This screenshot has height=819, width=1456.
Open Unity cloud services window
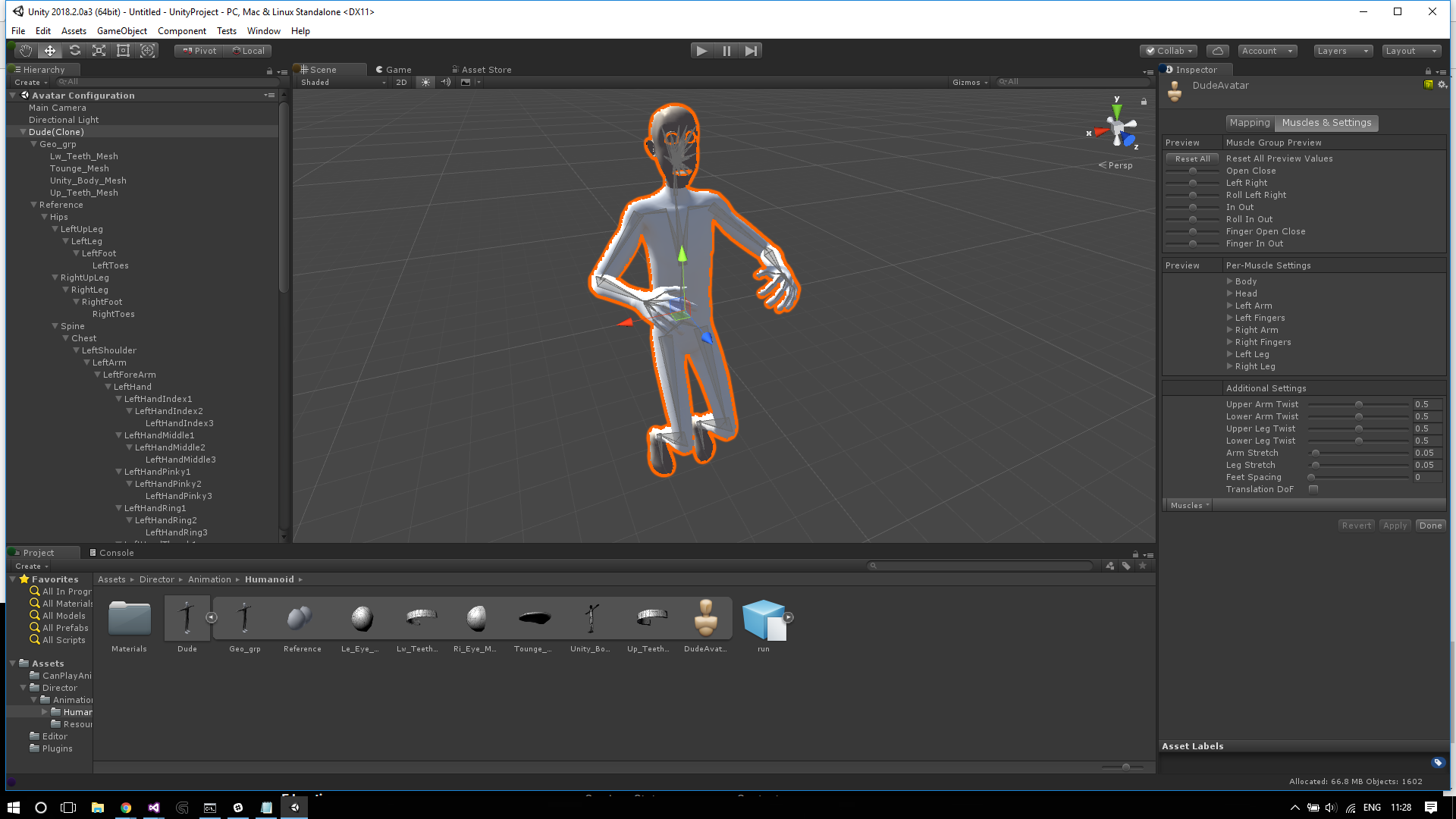[x=1217, y=50]
